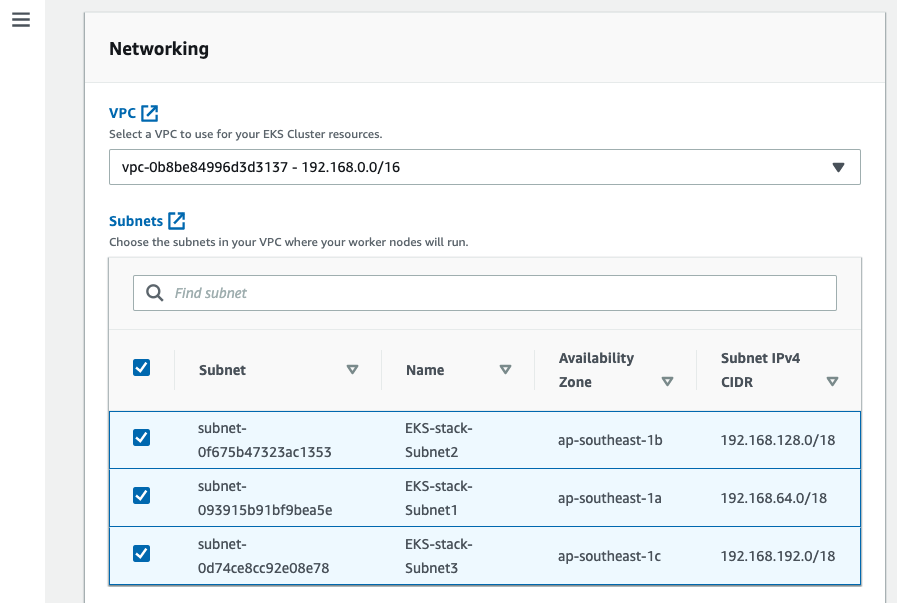Open the hamburger navigation menu
Image resolution: width=897 pixels, height=603 pixels.
21,20
